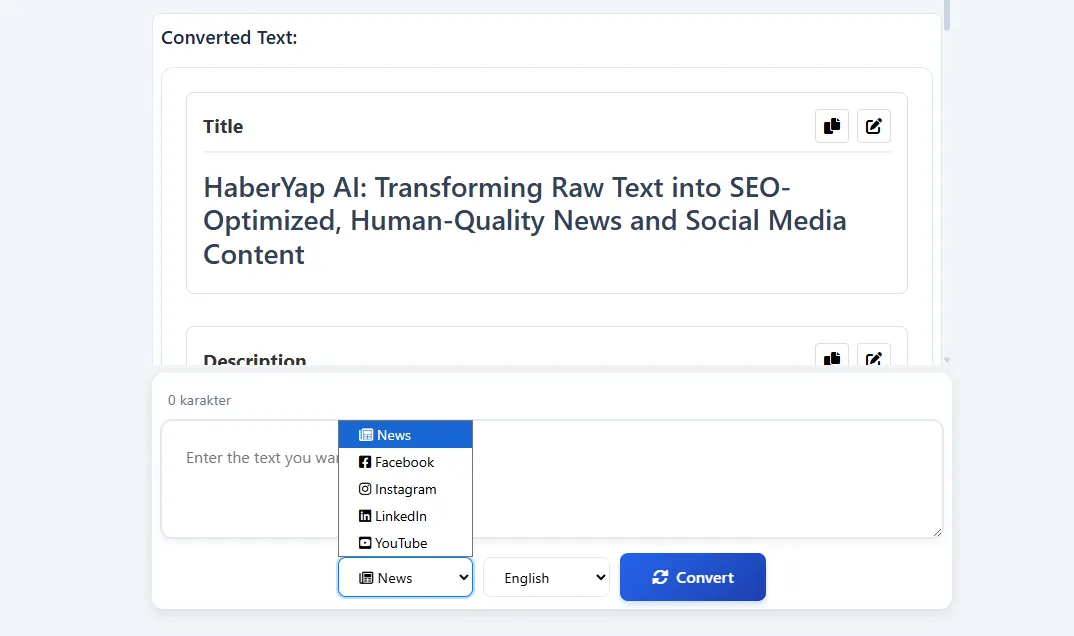Copy the Title text to clipboard
The width and height of the screenshot is (1074, 636).
tap(831, 126)
